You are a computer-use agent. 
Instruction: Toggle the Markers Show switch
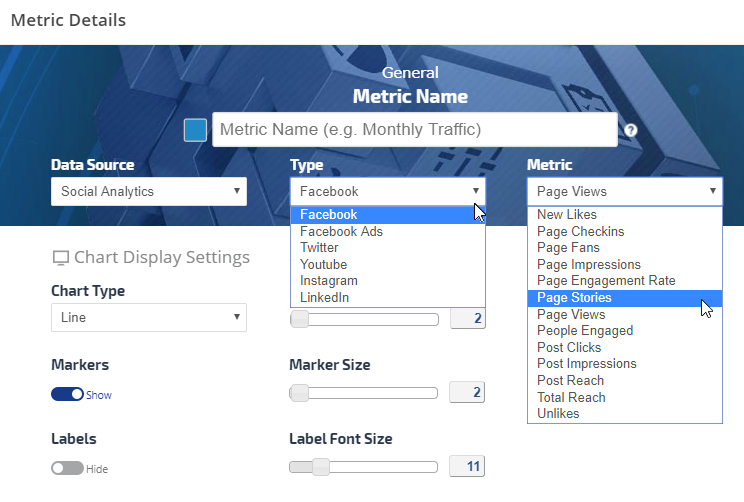click(x=67, y=394)
